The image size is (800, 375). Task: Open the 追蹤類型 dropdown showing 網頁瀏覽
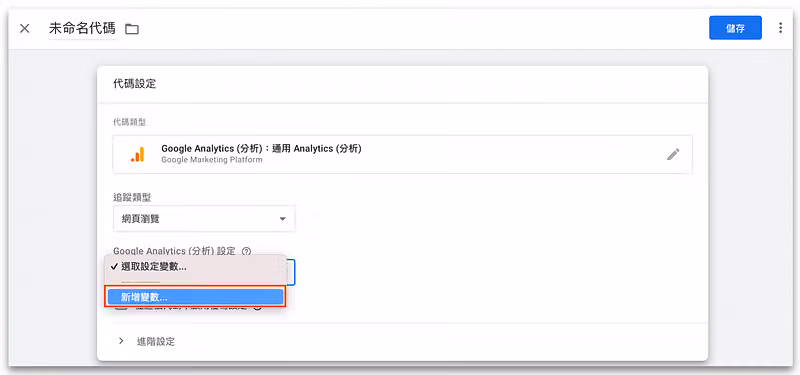[x=204, y=219]
